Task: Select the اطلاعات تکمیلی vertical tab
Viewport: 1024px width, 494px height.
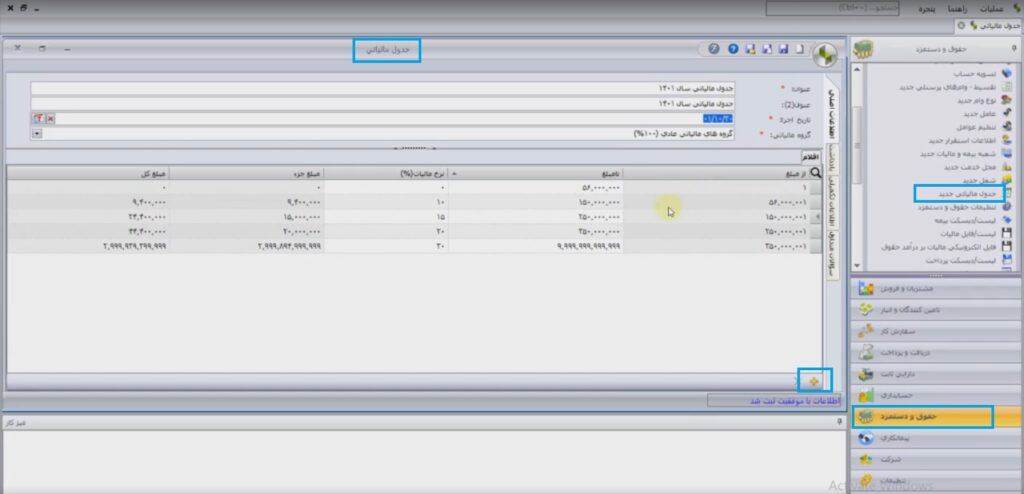Action: pyautogui.click(x=833, y=202)
